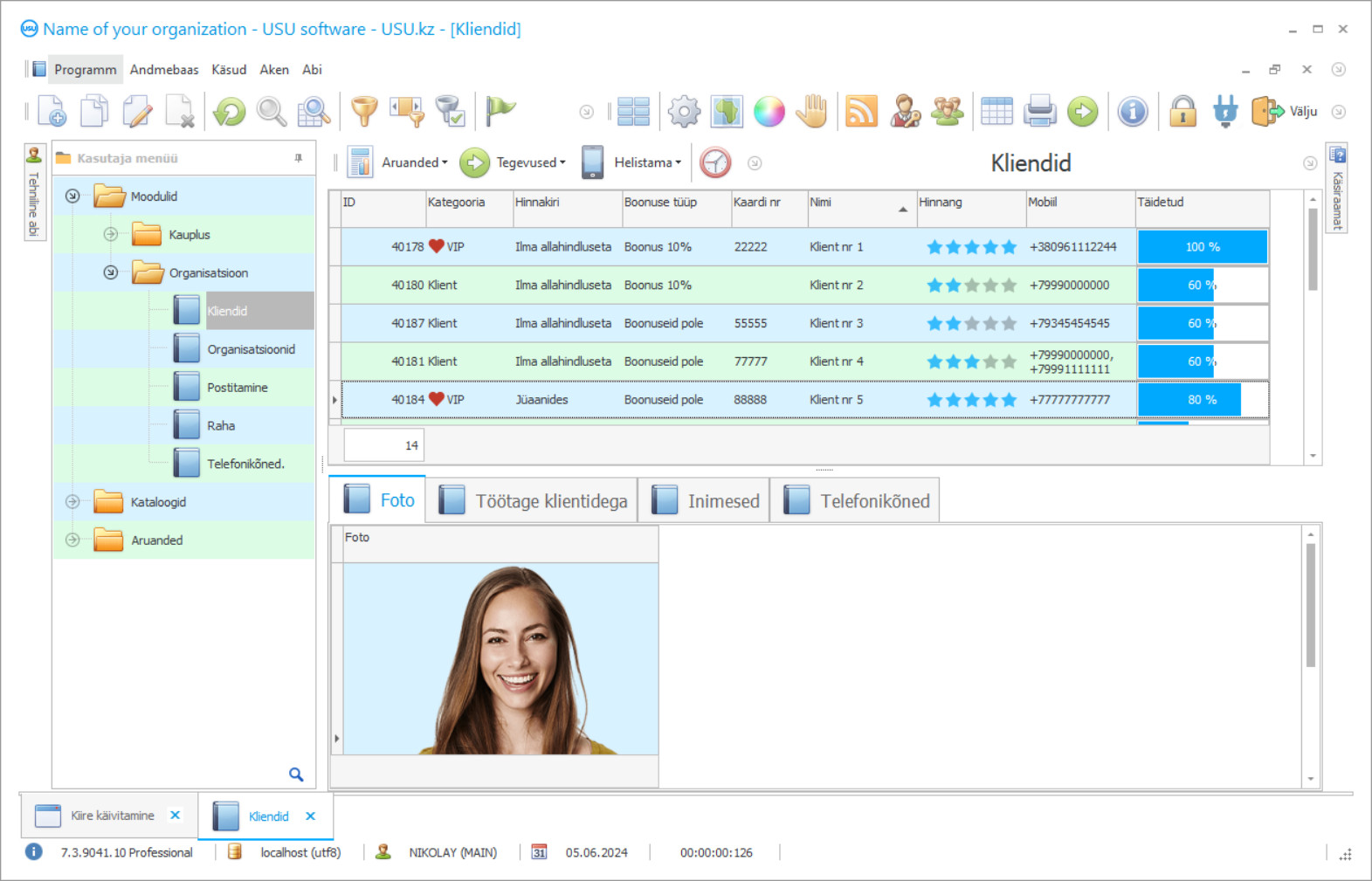Click the calendar table icon

pos(996,111)
